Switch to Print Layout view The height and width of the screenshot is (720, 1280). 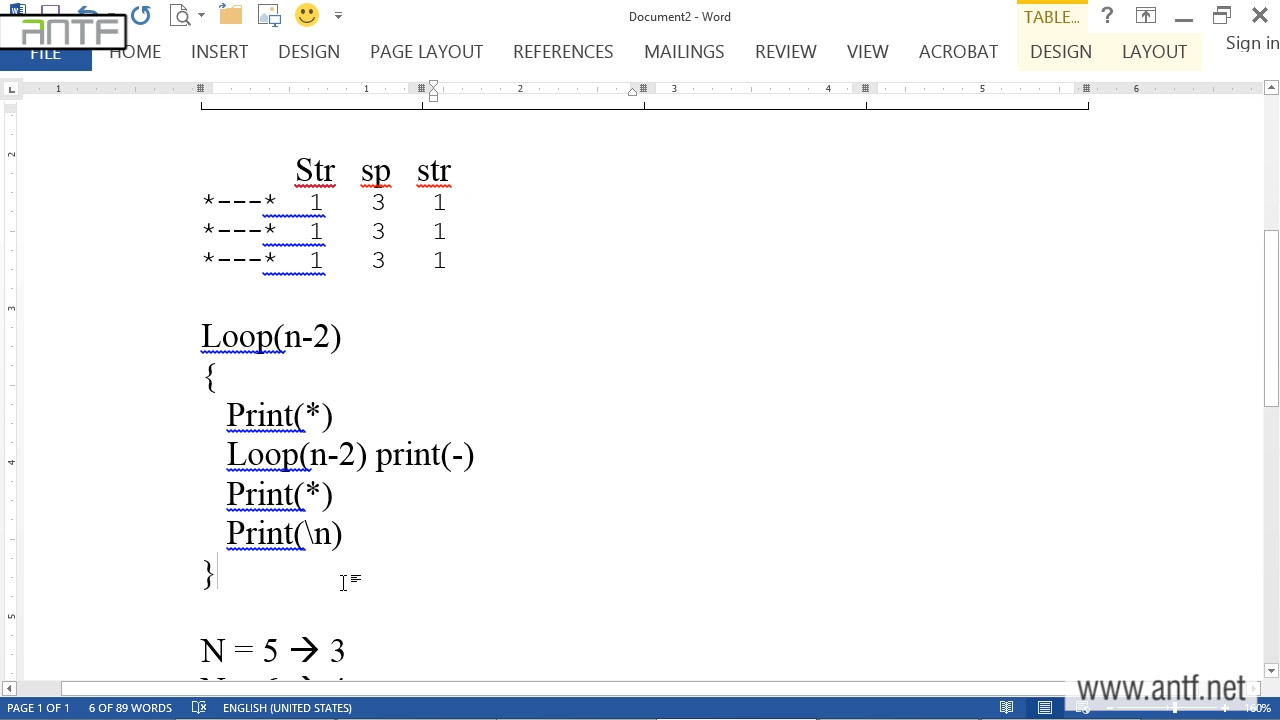tap(1045, 708)
